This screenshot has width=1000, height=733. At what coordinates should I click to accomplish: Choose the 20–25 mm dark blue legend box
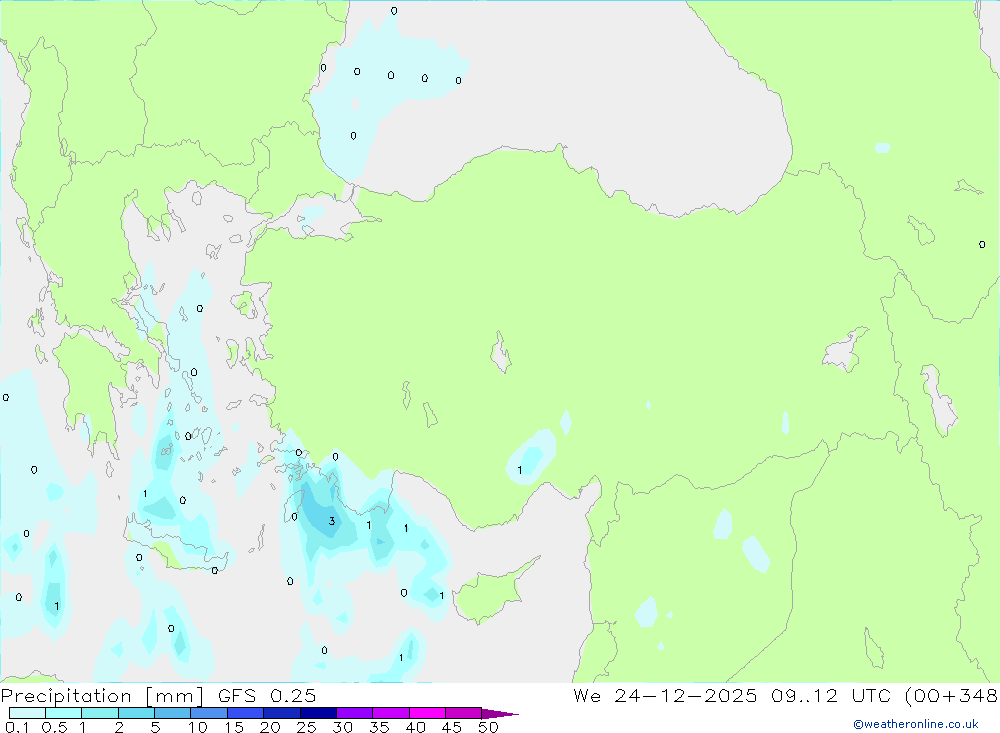[x=281, y=713]
